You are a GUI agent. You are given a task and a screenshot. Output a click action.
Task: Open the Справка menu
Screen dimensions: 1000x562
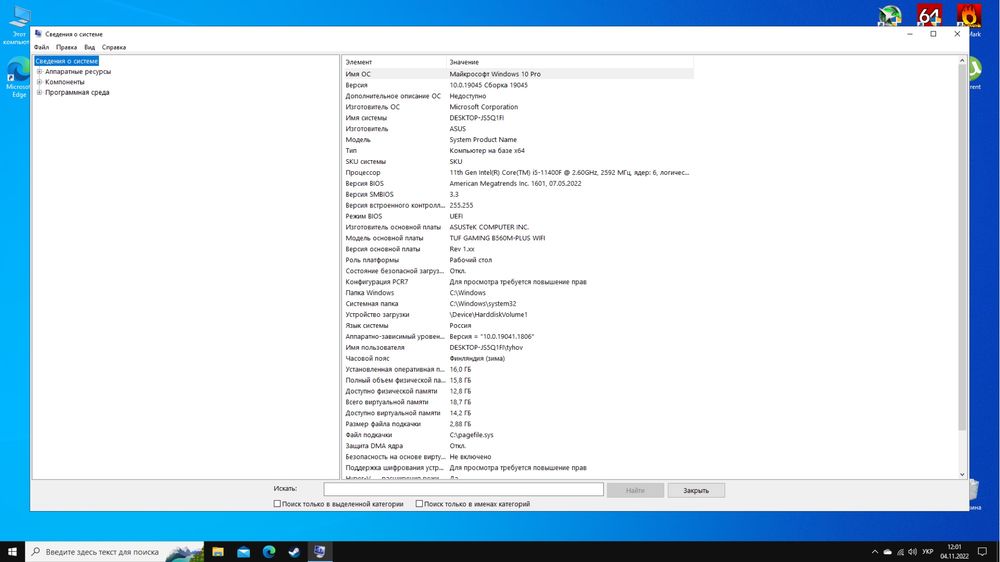coord(114,47)
